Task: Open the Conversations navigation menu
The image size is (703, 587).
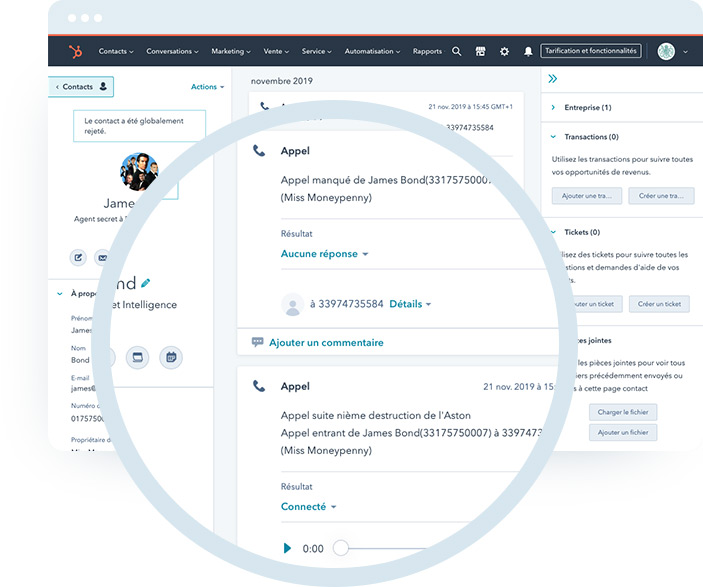Action: (172, 52)
